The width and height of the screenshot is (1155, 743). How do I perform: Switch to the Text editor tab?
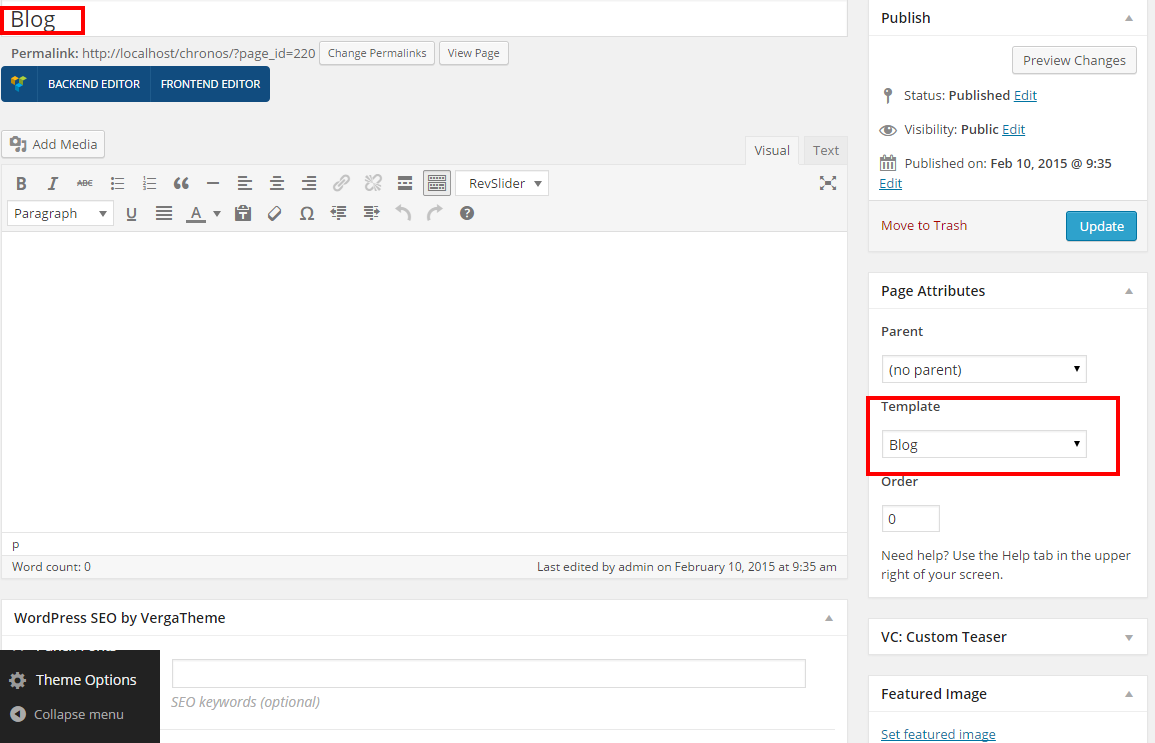[825, 150]
